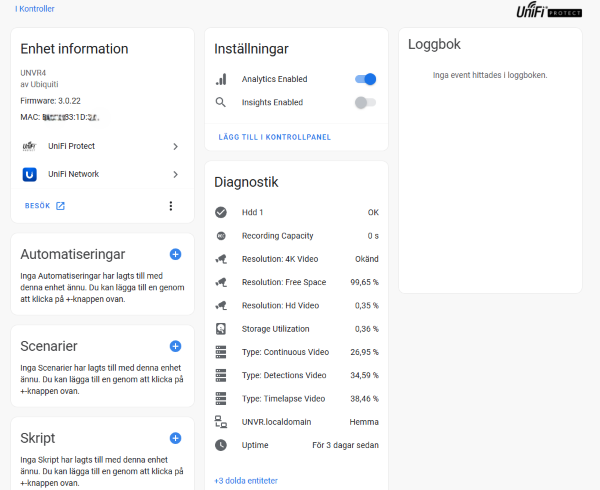Click the Insights Enabled magnifier icon
Viewport: 600px width, 490px height.
[221, 102]
